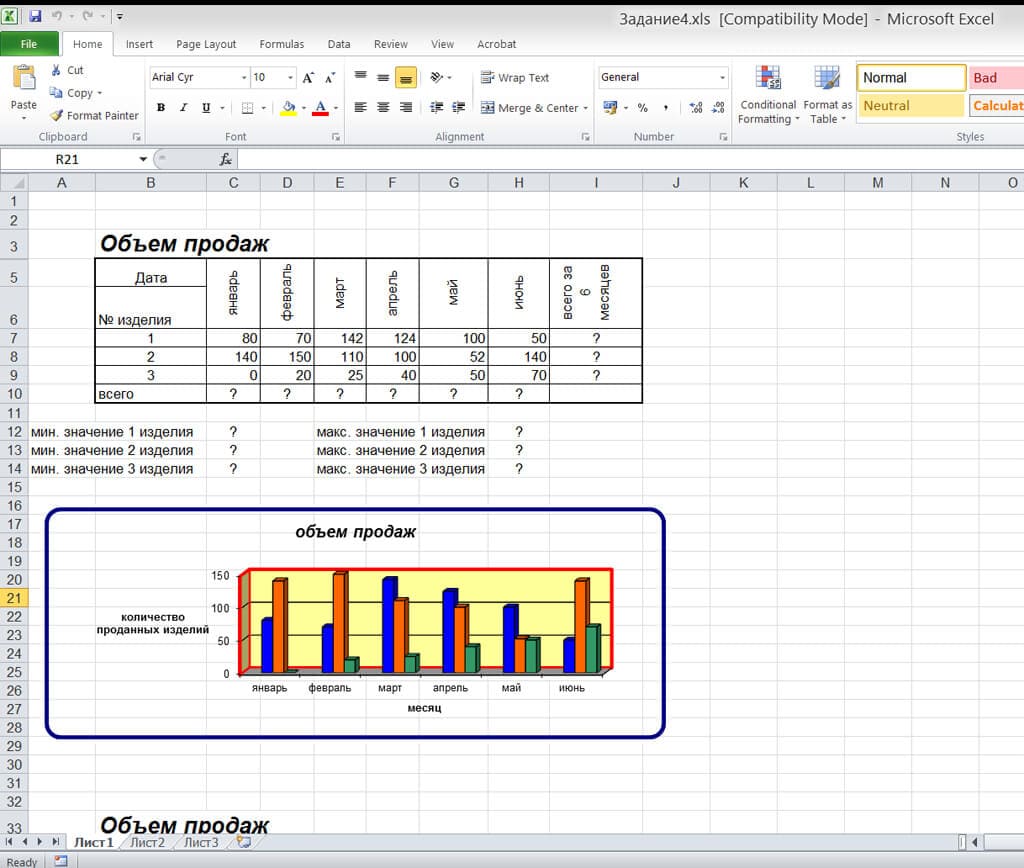Click the Save icon in quick access toolbar
Image resolution: width=1024 pixels, height=868 pixels.
[x=36, y=16]
